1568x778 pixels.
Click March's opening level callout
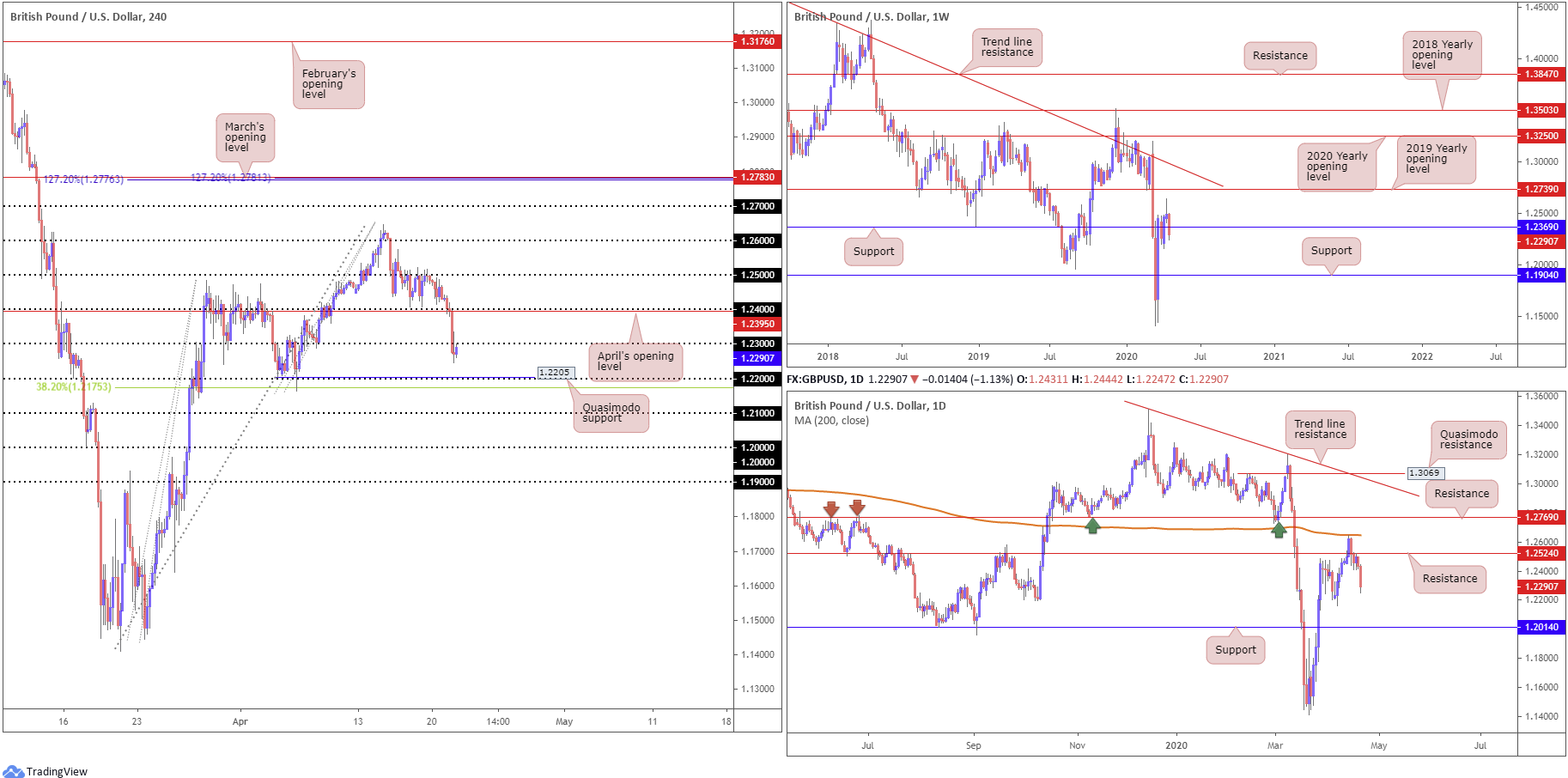246,137
